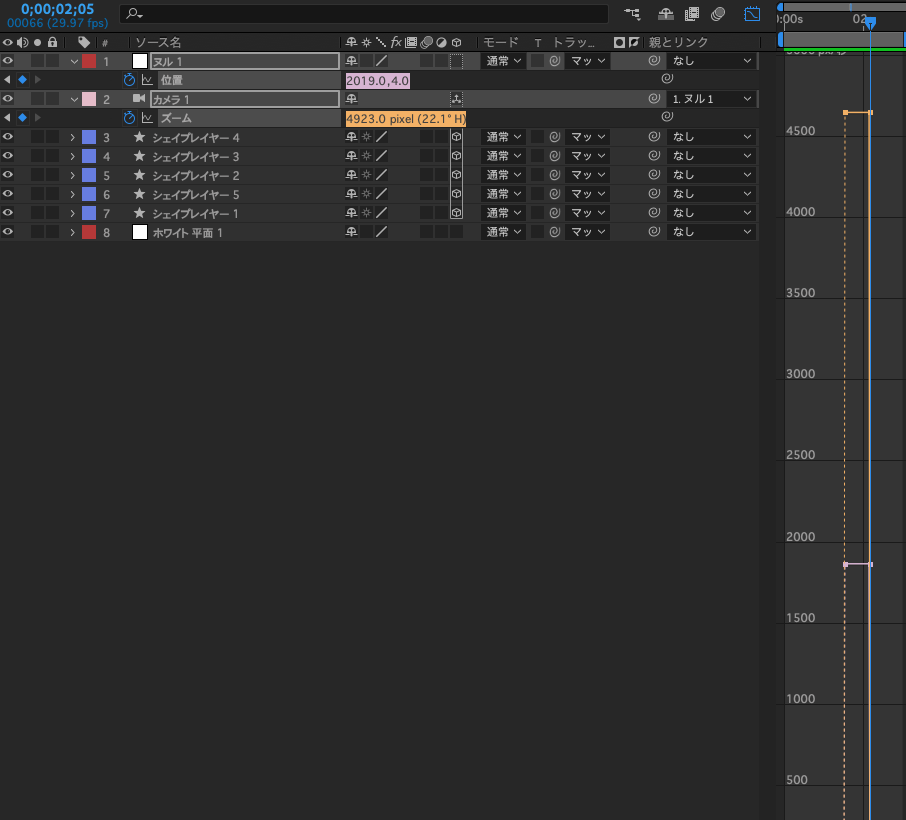Image resolution: width=906 pixels, height=820 pixels.
Task: Expand ホワイト 平面 1 layer
Action: tap(72, 232)
